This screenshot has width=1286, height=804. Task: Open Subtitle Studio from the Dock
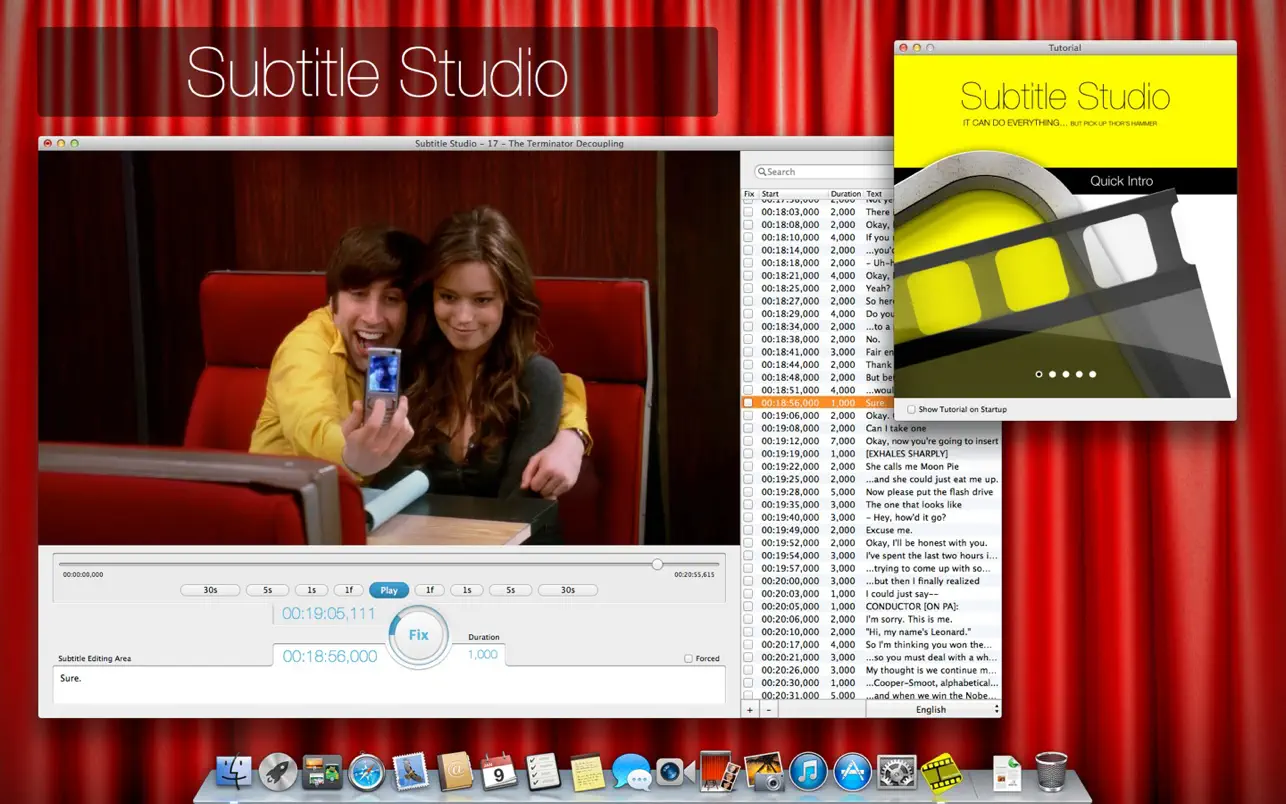pyautogui.click(x=940, y=773)
